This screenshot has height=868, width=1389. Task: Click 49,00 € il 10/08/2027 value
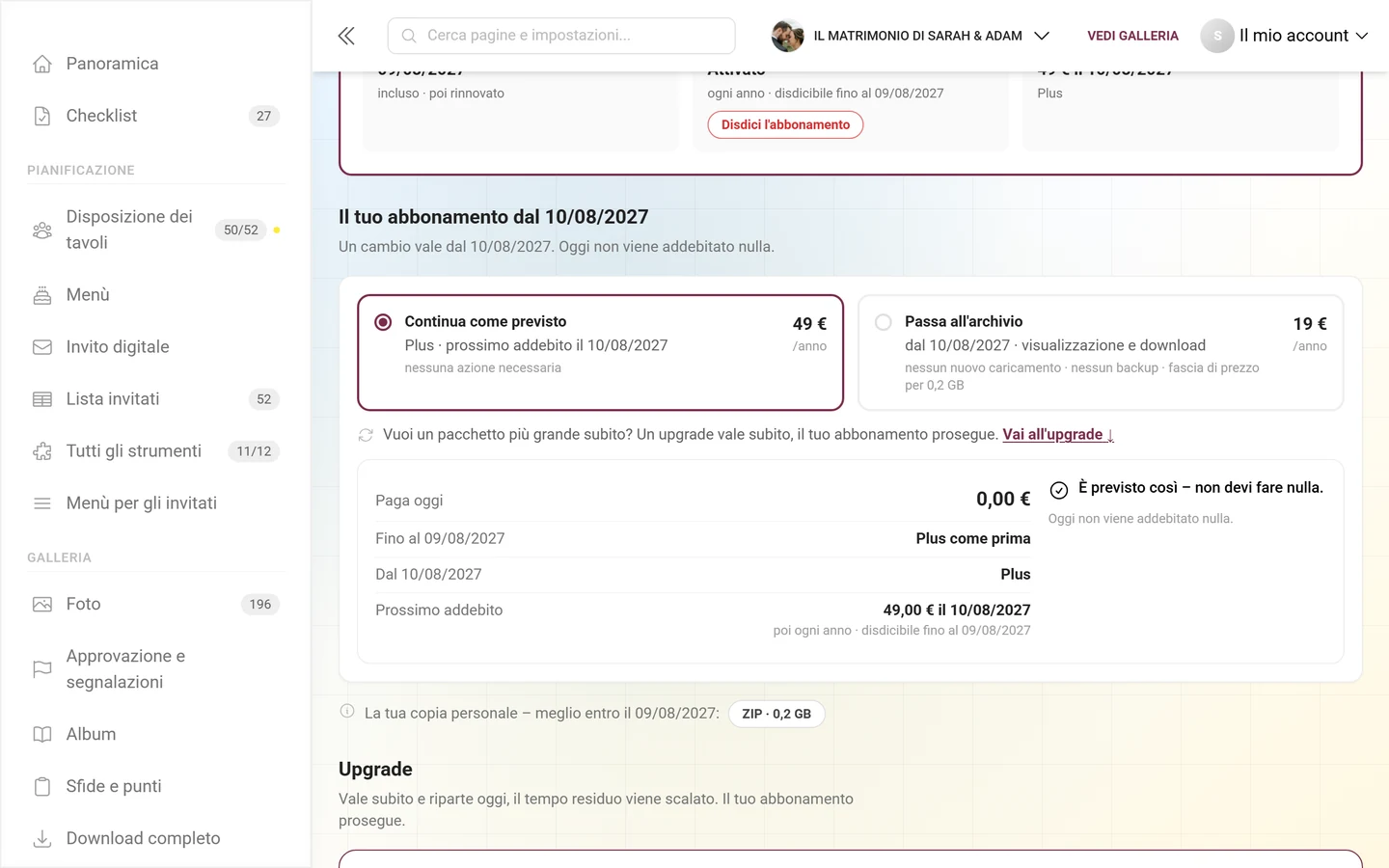(957, 610)
